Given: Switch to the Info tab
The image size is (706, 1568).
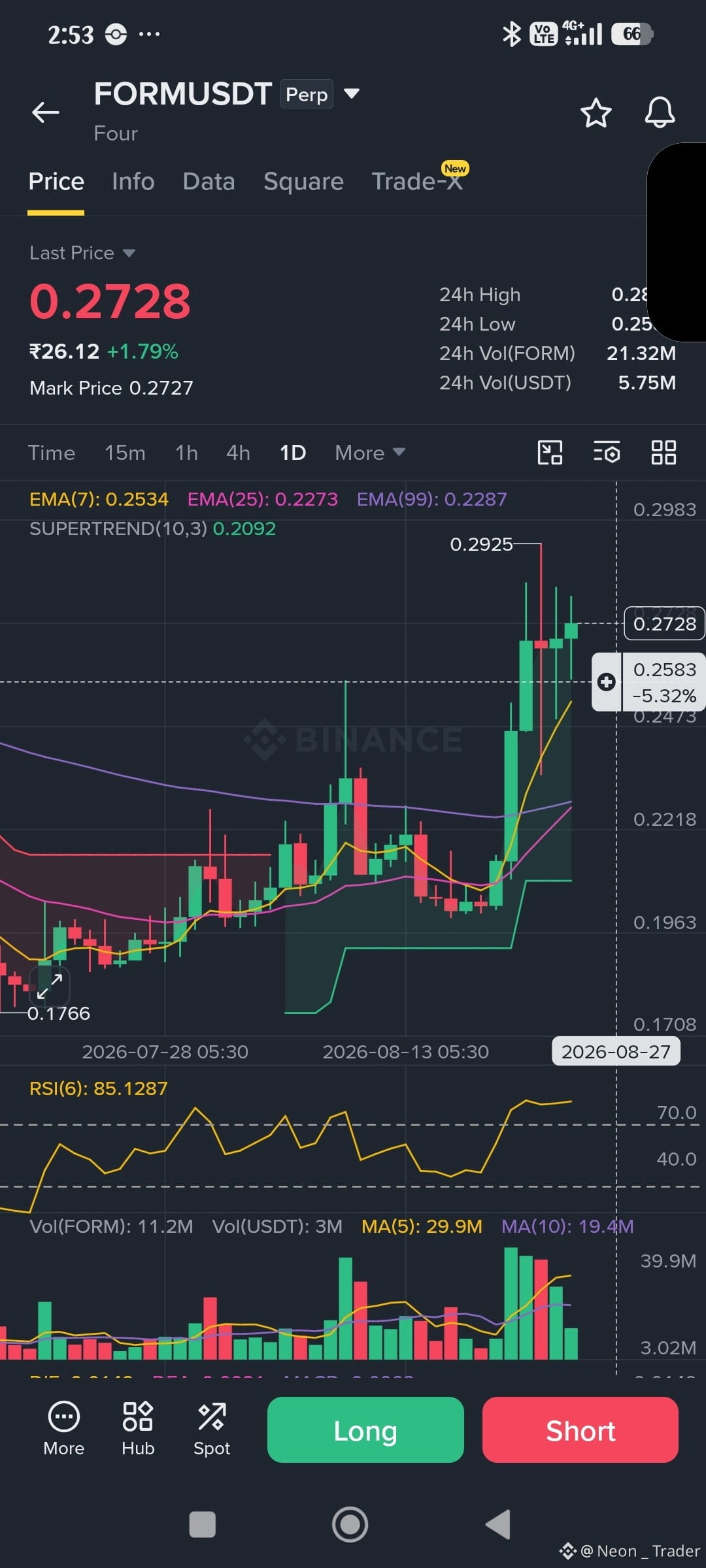Looking at the screenshot, I should click(133, 181).
